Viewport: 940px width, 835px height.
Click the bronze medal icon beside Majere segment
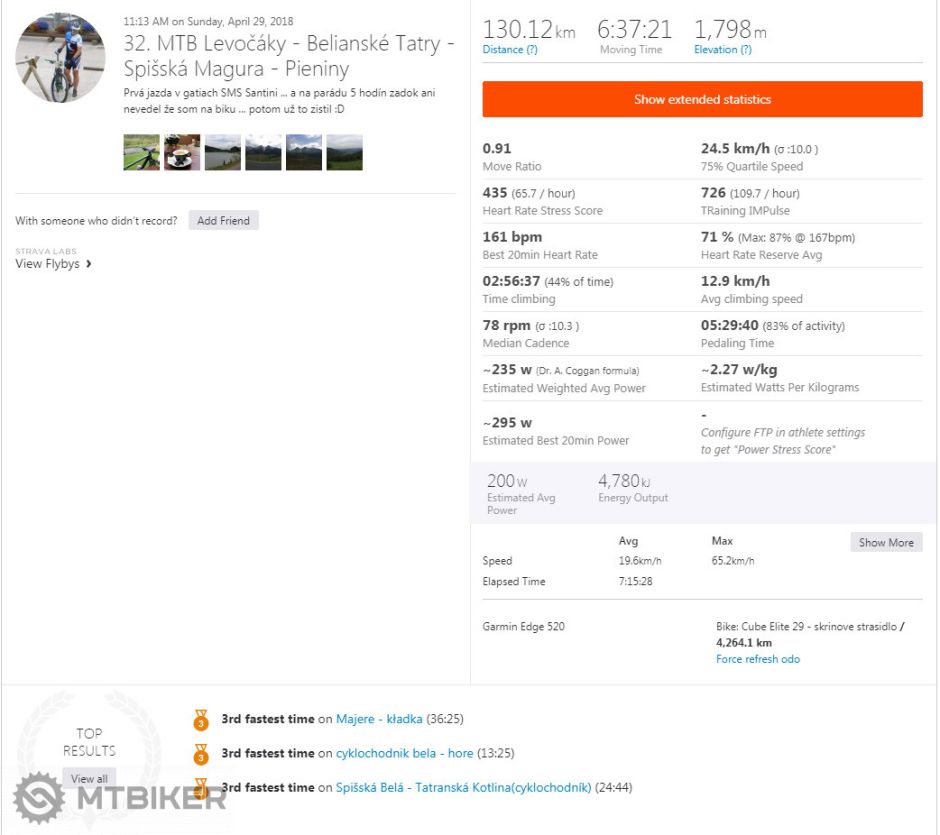[x=201, y=719]
